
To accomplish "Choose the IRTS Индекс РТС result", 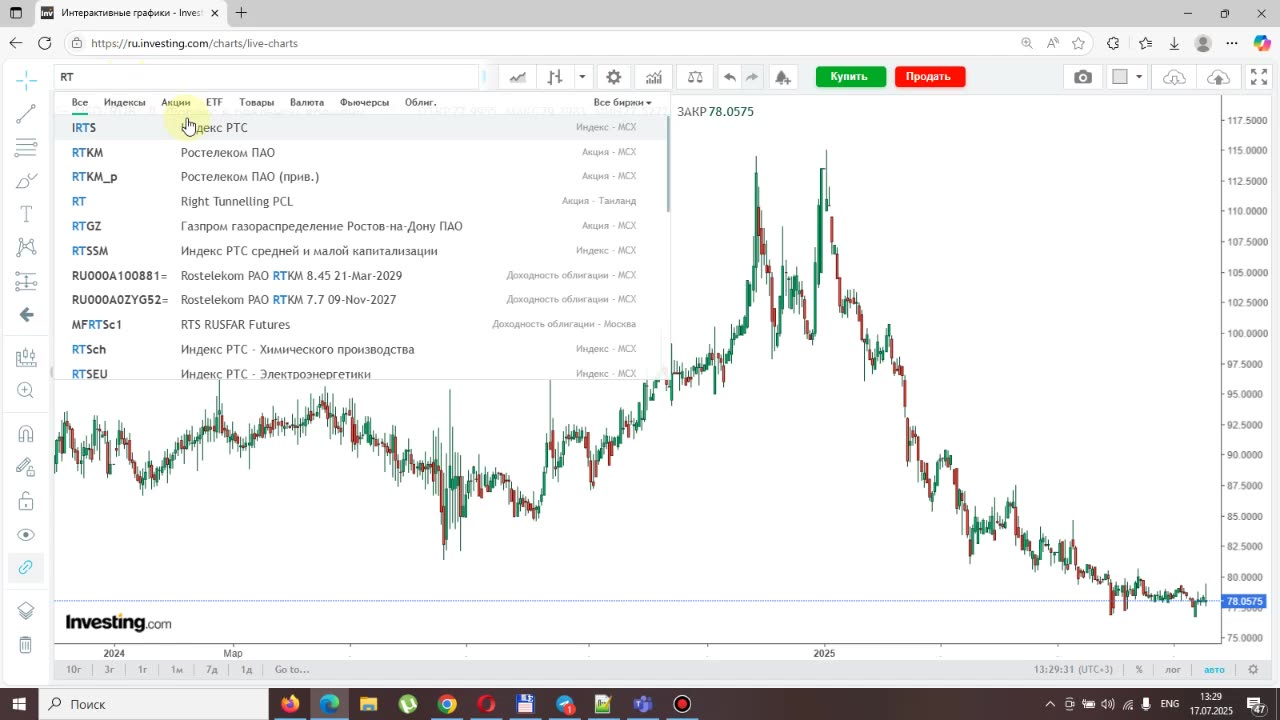I will tap(360, 127).
